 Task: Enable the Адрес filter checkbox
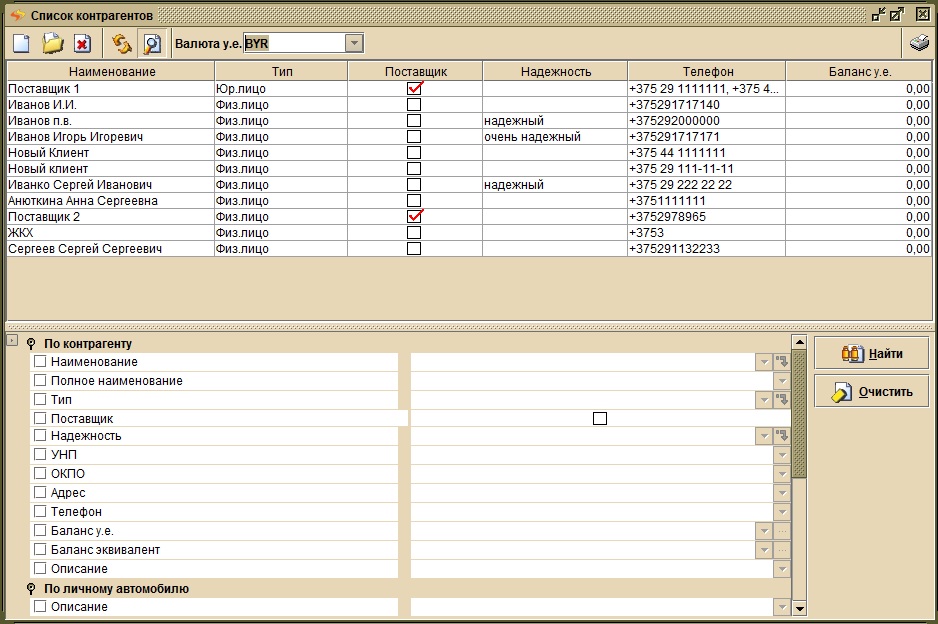tap(40, 492)
